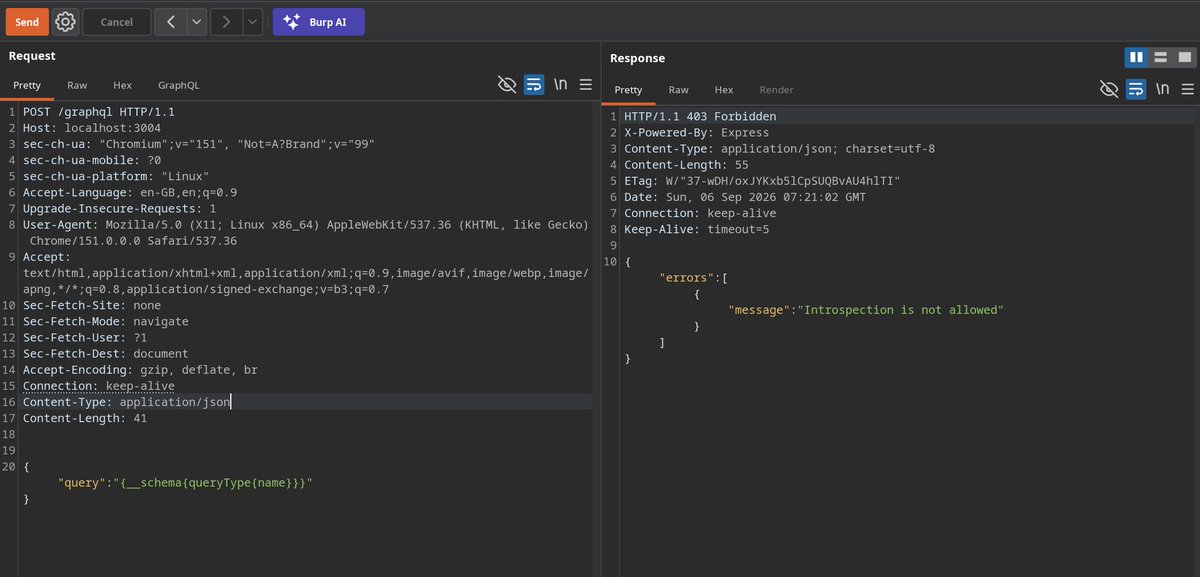
Task: Click the "errors" key in response JSON
Action: click(x=689, y=278)
